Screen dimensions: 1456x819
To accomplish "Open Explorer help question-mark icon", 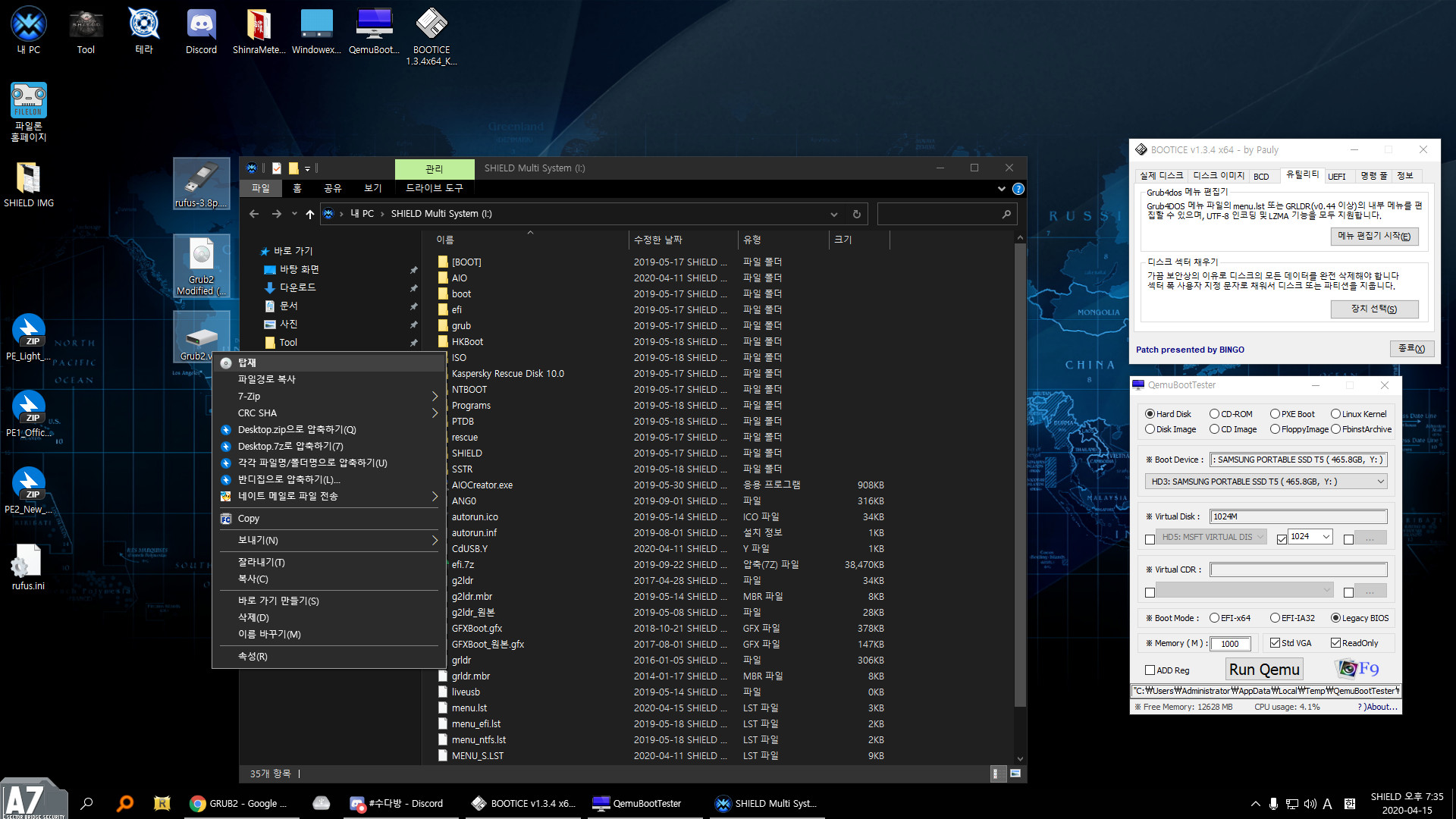I will click(1018, 189).
